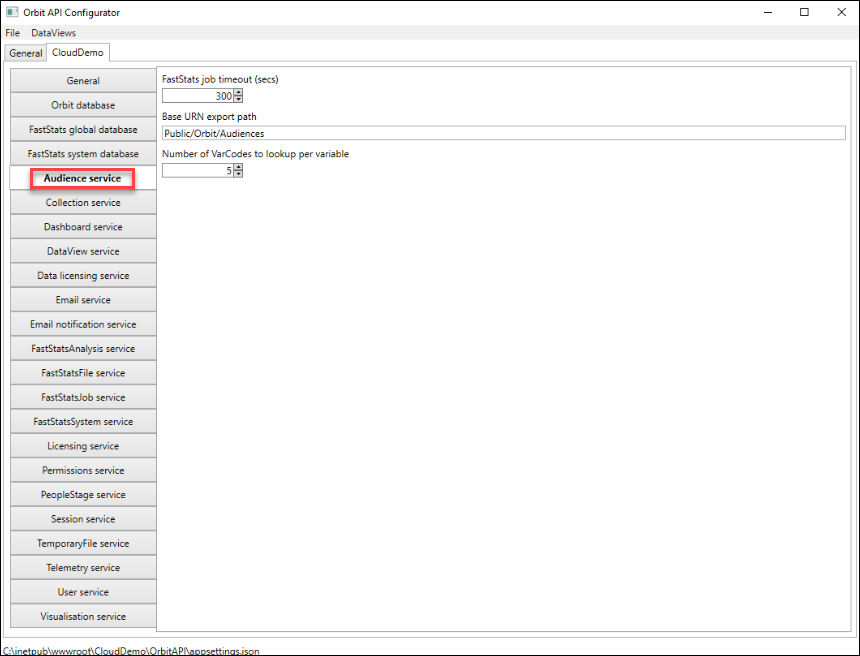Open the File menu
860x656 pixels.
pyautogui.click(x=13, y=33)
